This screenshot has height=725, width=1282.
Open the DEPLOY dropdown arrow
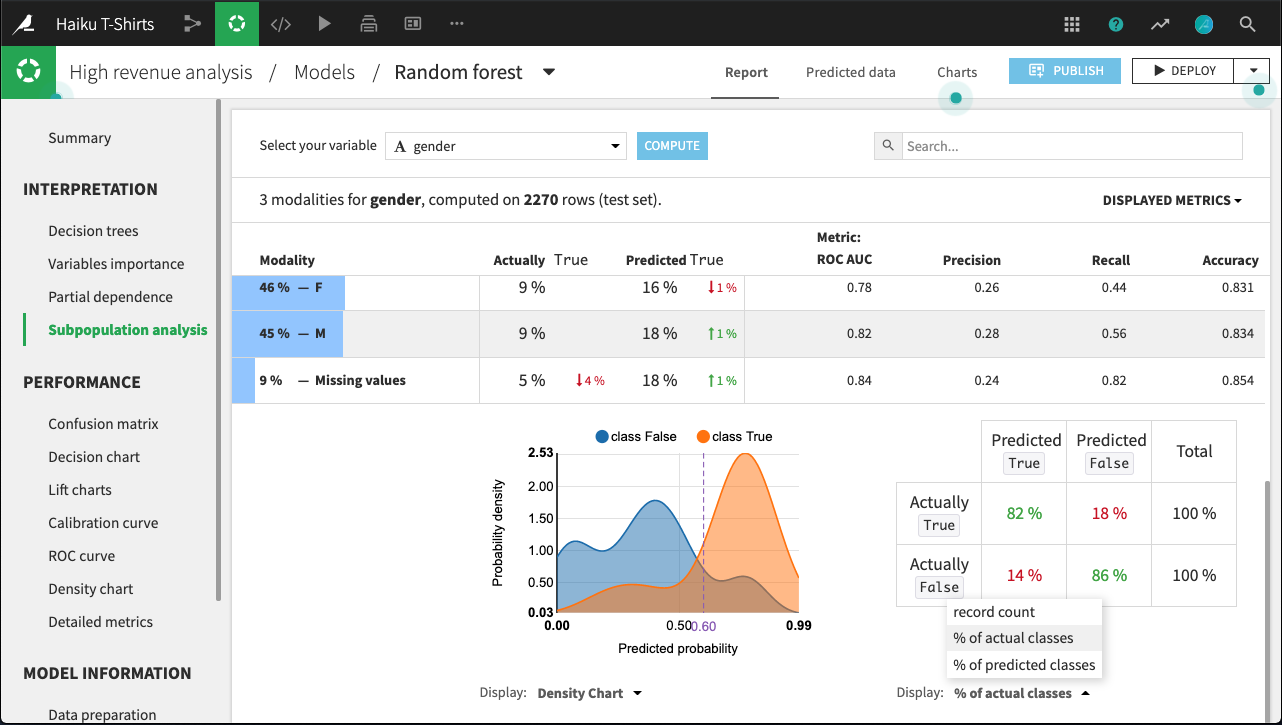pos(1252,71)
